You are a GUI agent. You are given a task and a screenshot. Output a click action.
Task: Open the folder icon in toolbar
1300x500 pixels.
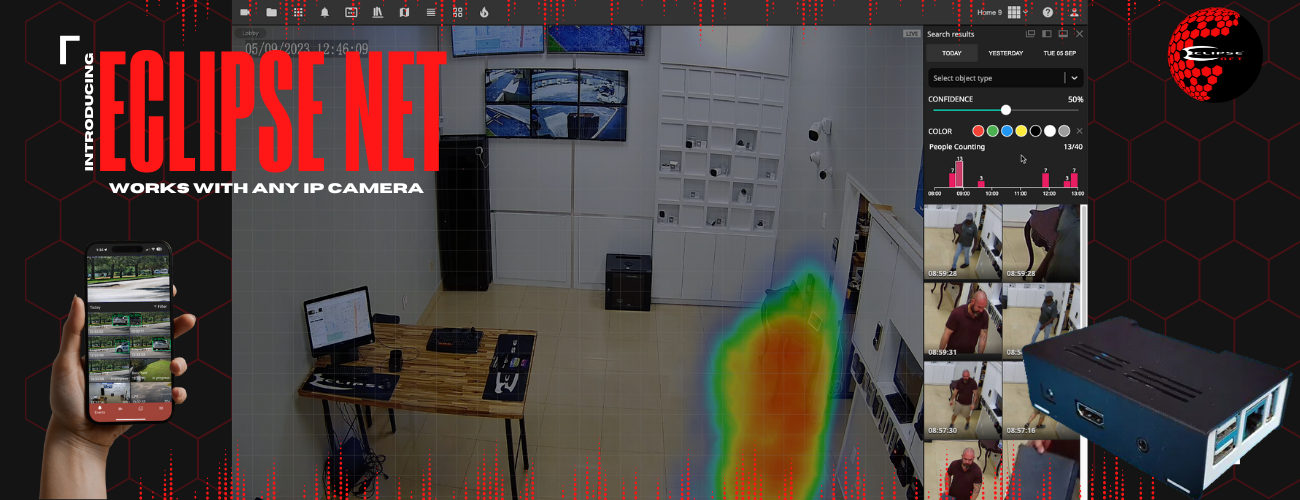[272, 12]
